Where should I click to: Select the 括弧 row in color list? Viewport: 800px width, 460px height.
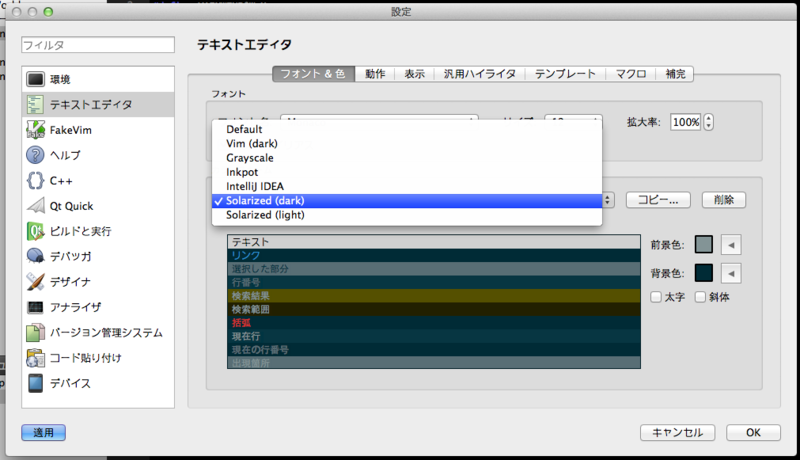(434, 323)
